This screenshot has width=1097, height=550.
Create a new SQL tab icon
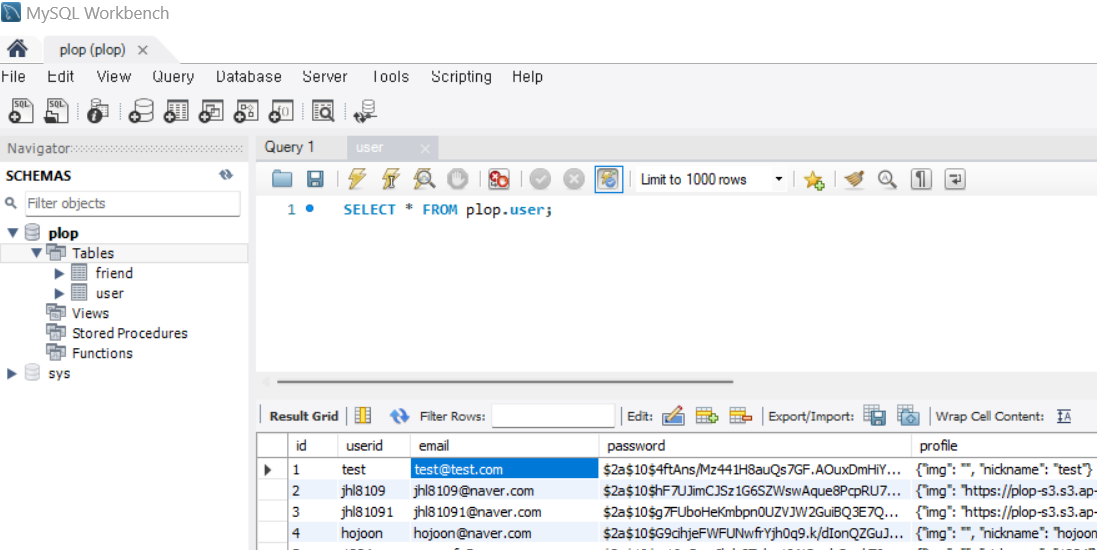(22, 111)
